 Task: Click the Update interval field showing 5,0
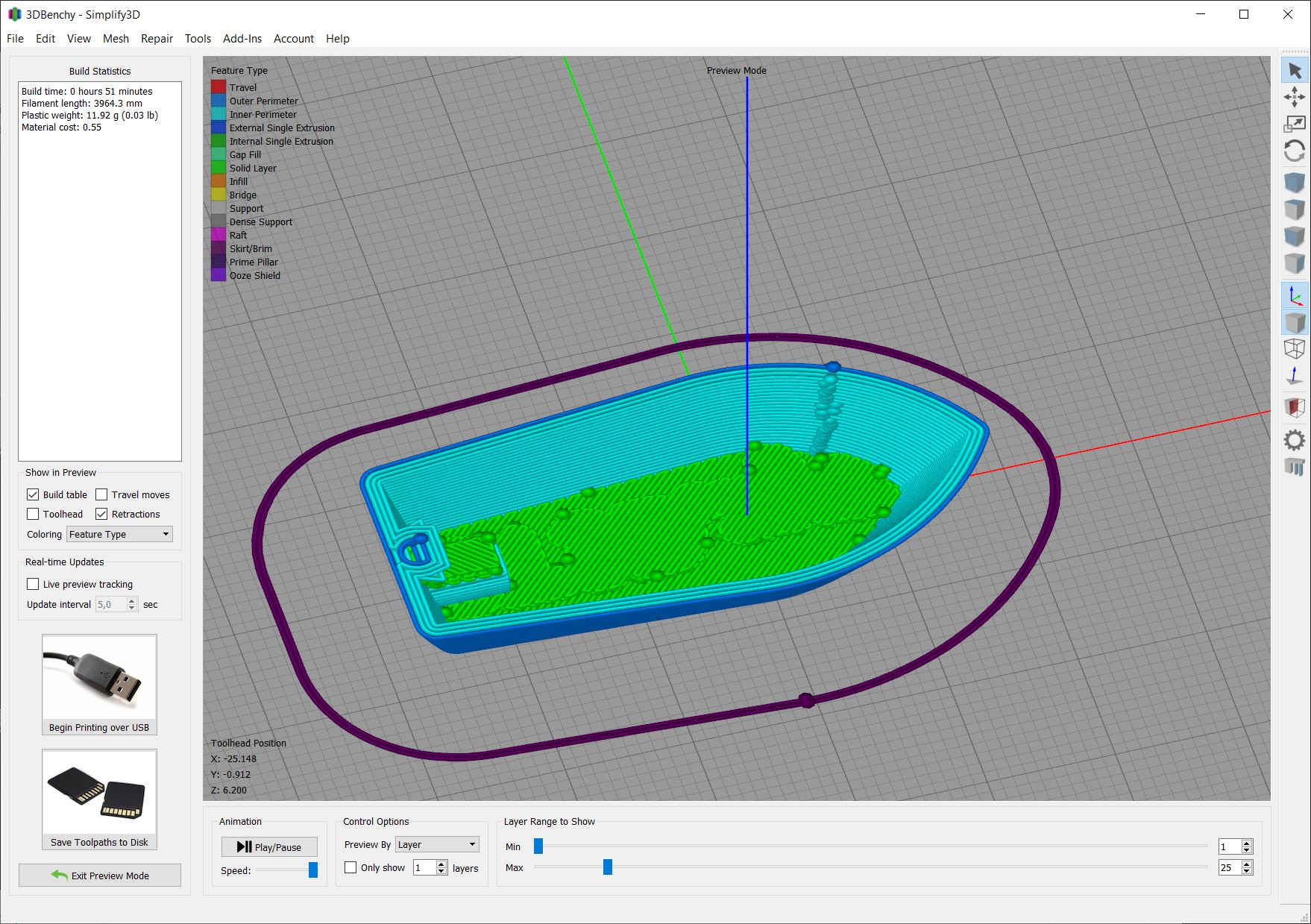[111, 604]
